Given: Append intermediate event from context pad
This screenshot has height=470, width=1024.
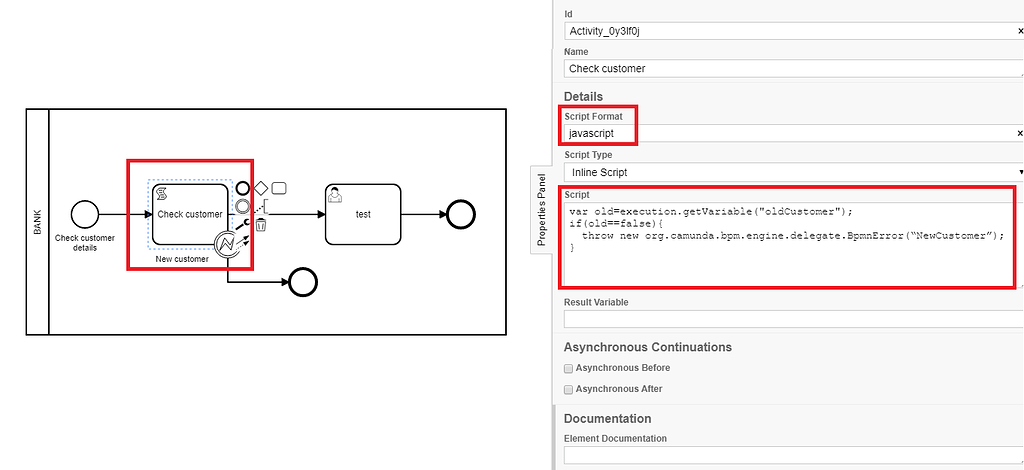Looking at the screenshot, I should pos(243,207).
